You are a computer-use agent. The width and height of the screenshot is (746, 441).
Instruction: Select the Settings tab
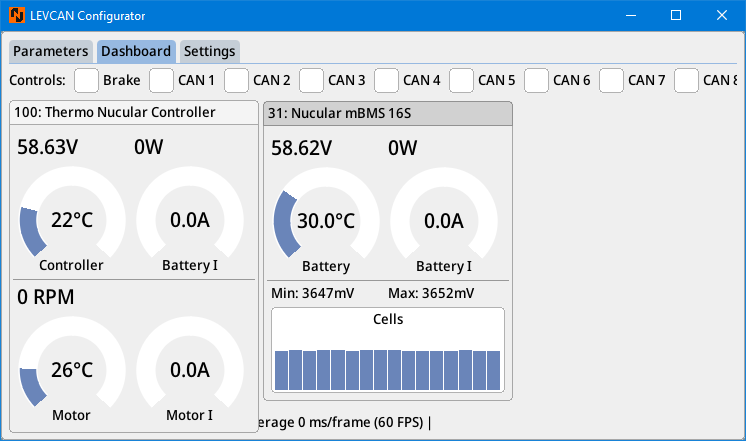210,51
